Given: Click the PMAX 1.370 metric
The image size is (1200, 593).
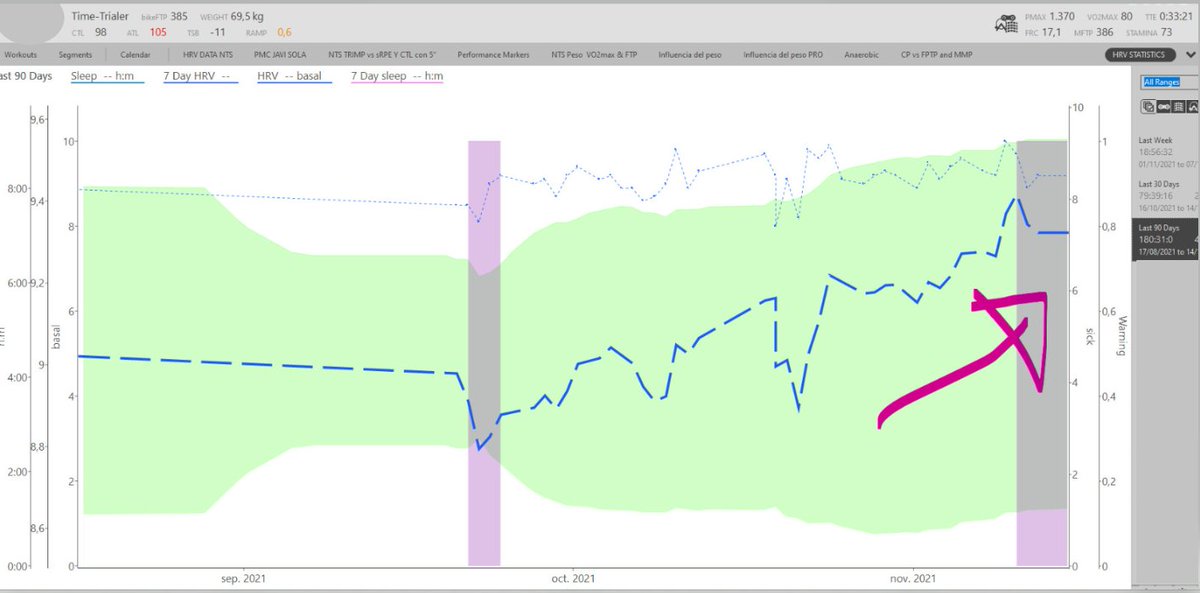Looking at the screenshot, I should [1049, 17].
